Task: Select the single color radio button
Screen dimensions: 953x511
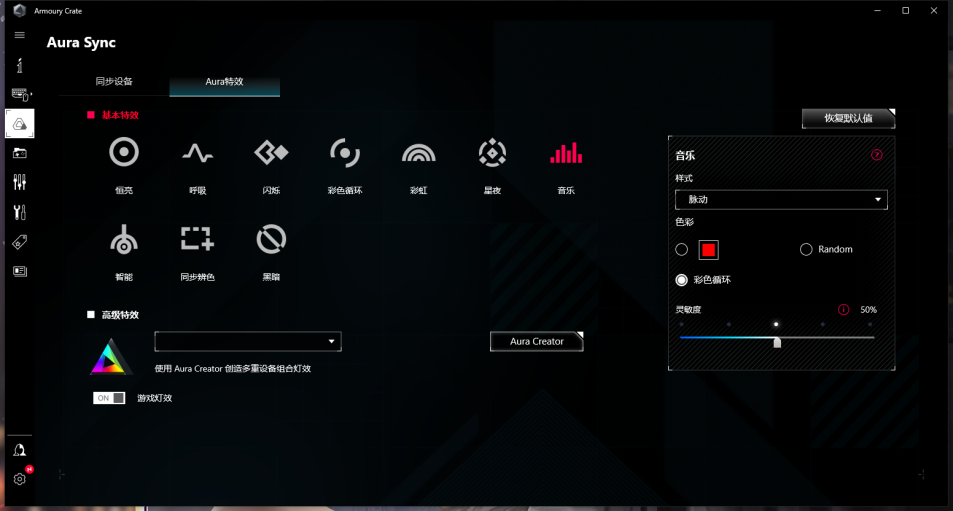Action: 681,250
